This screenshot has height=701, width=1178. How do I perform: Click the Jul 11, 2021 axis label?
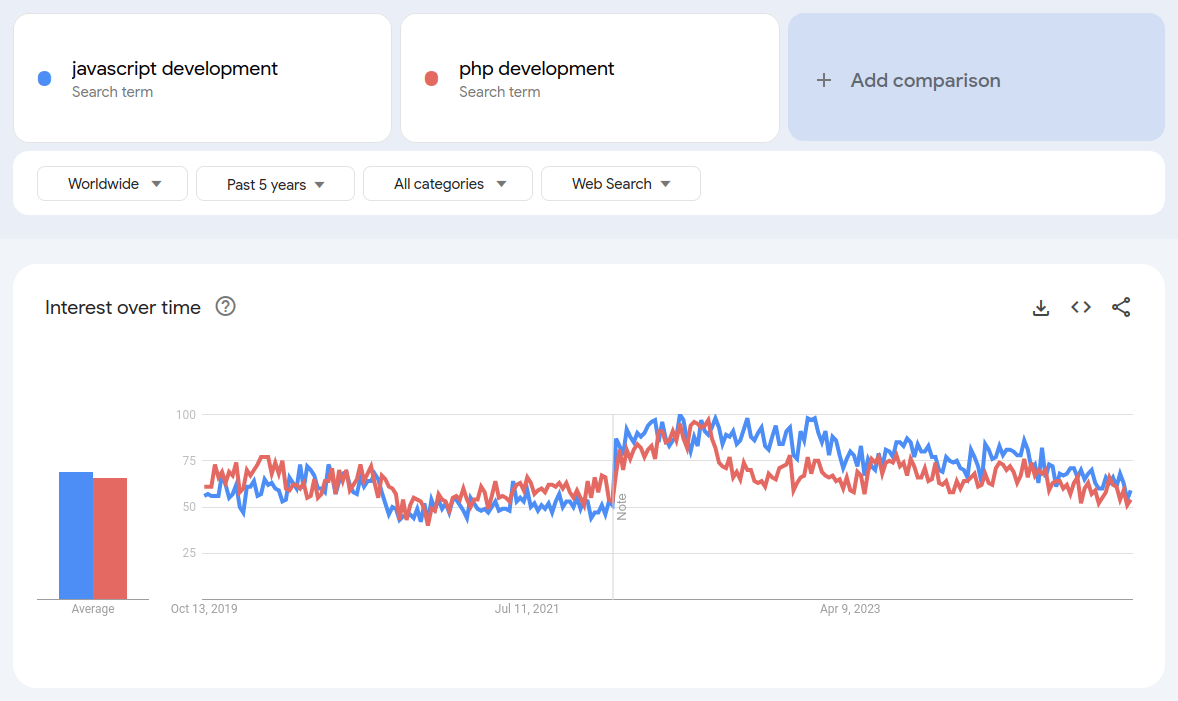tap(527, 608)
